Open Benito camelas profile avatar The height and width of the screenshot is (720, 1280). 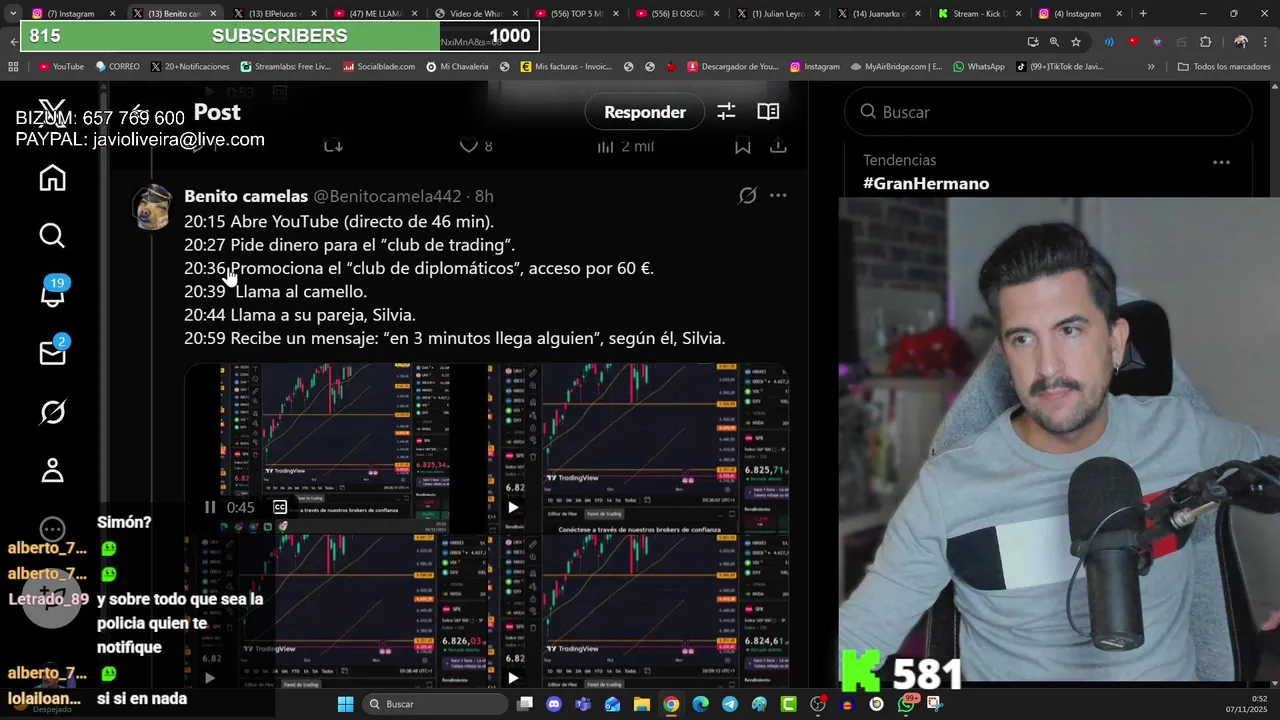pos(152,208)
